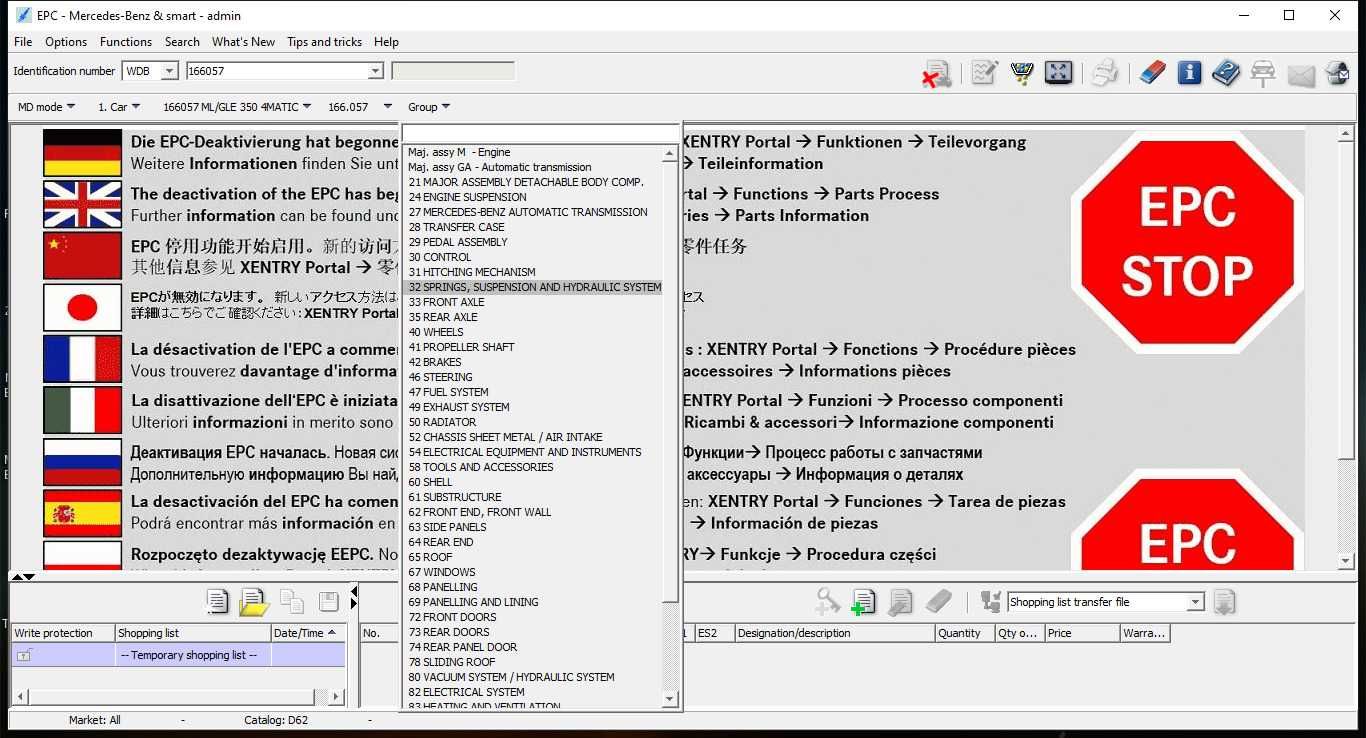Click the download arrow document icon

point(1224,601)
